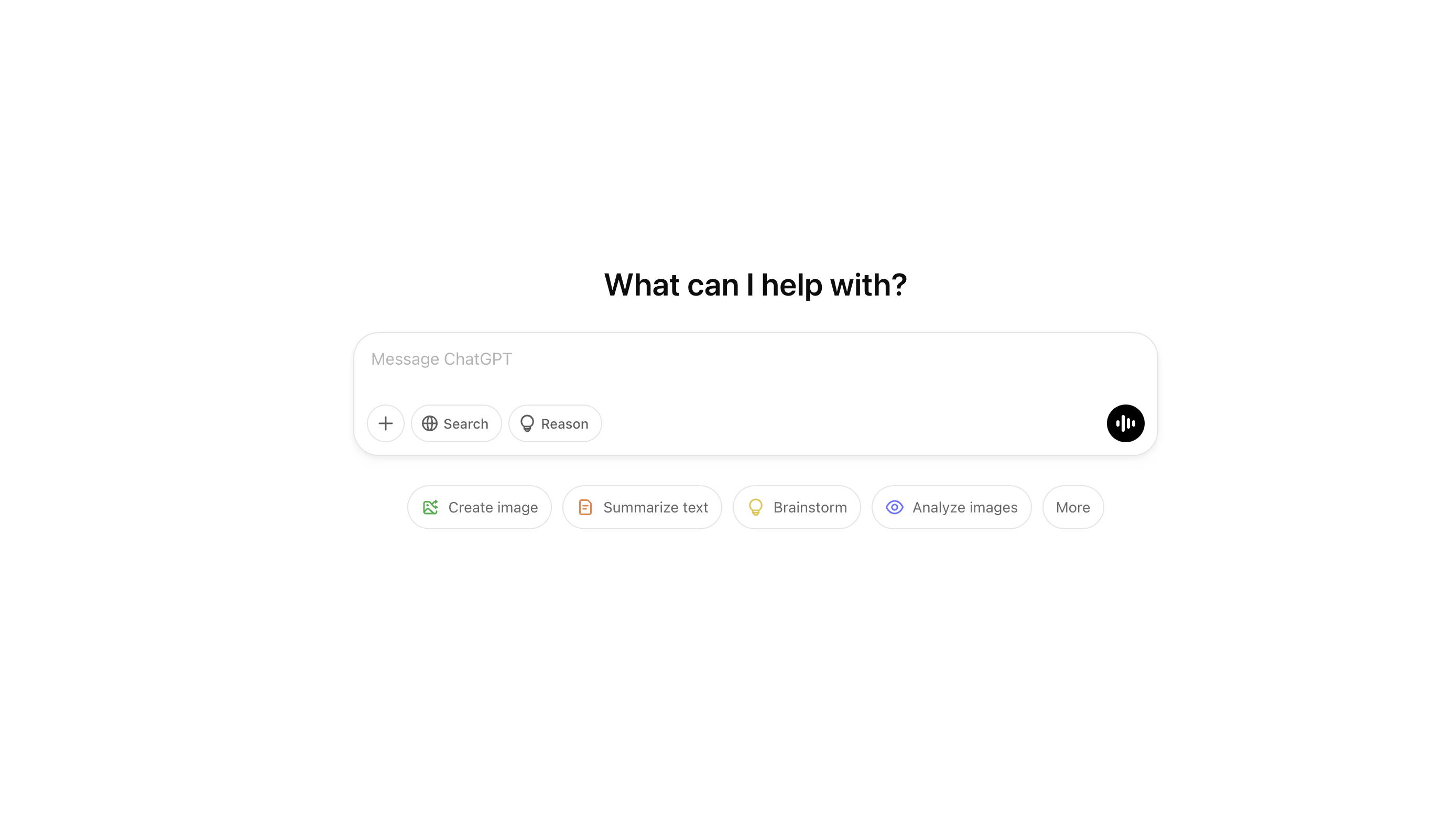Click the More label text
This screenshot has height=819, width=1456.
click(1073, 508)
